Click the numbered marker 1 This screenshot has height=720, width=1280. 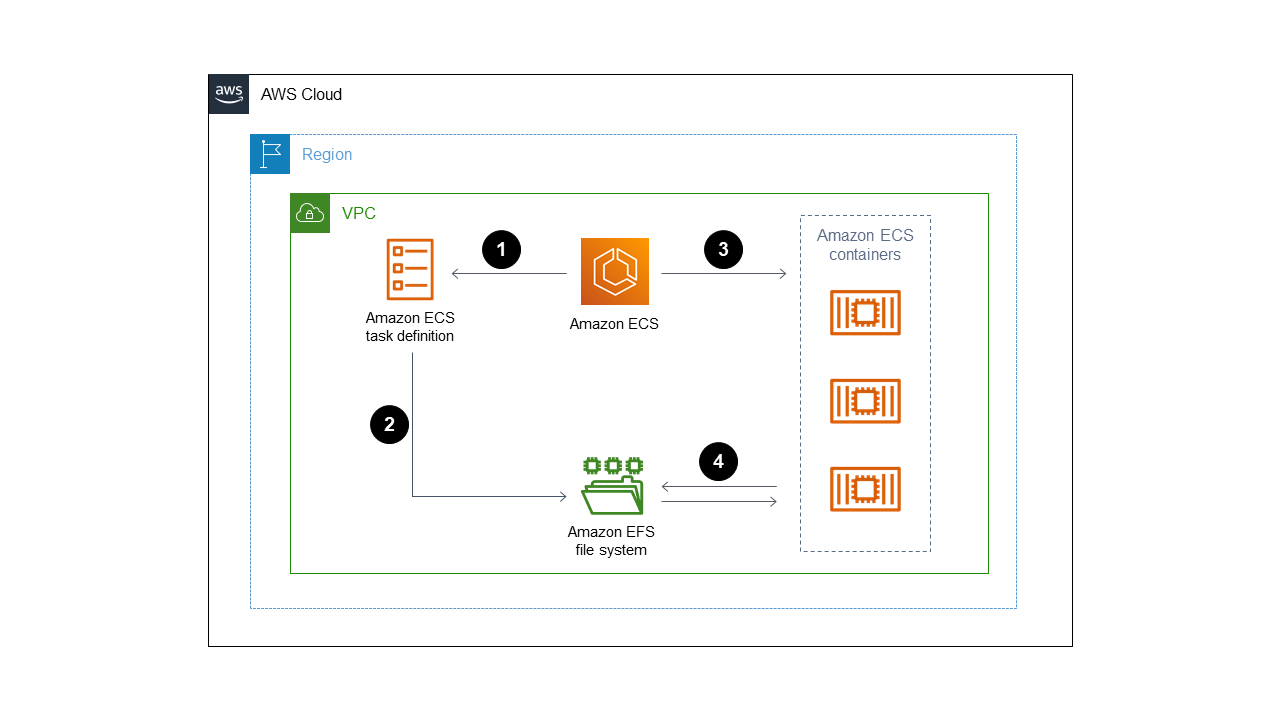point(501,249)
